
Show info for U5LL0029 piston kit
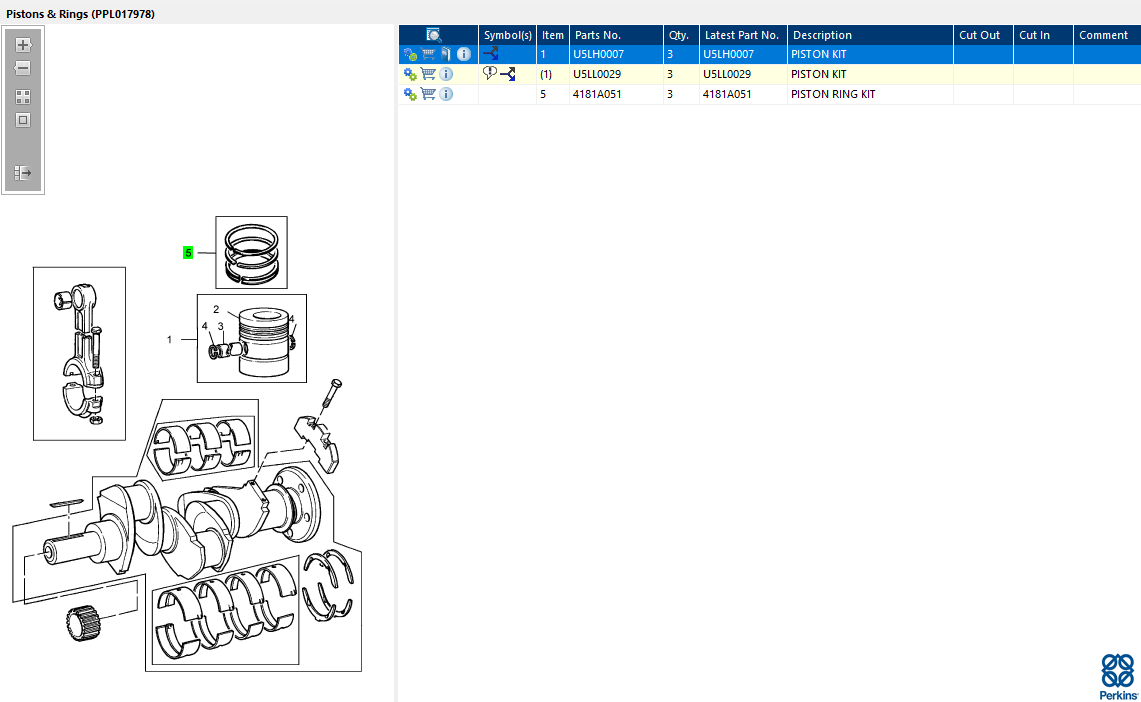click(x=446, y=74)
